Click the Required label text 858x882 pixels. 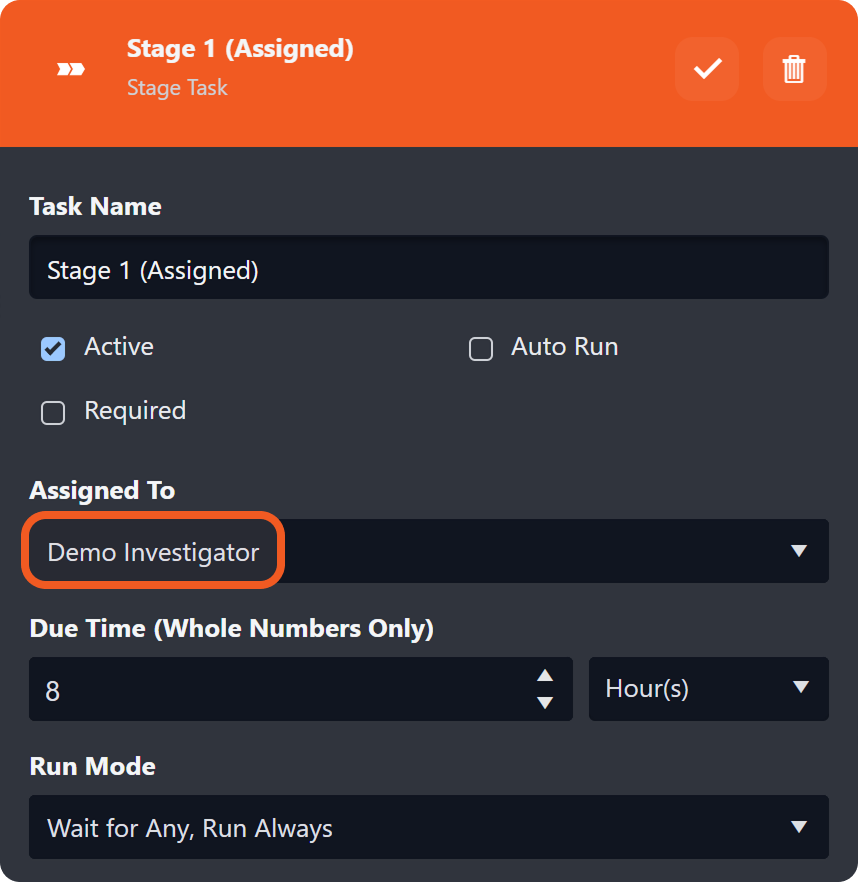135,411
